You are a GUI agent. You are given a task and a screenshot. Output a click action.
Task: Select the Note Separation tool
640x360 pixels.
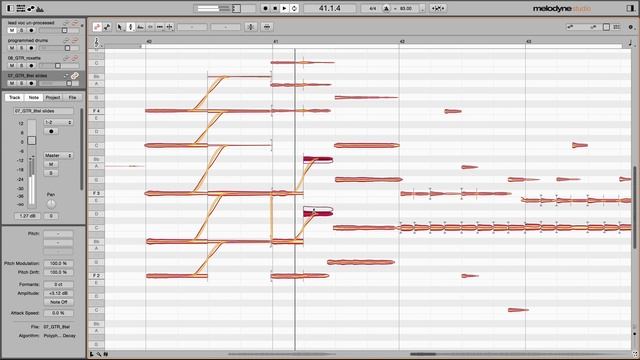click(x=170, y=27)
